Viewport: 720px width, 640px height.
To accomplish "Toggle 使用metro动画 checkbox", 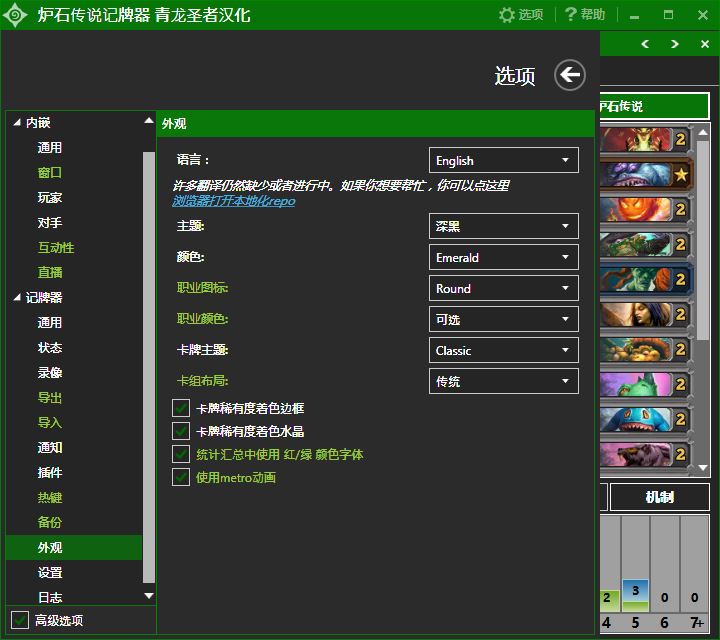I will coord(181,477).
